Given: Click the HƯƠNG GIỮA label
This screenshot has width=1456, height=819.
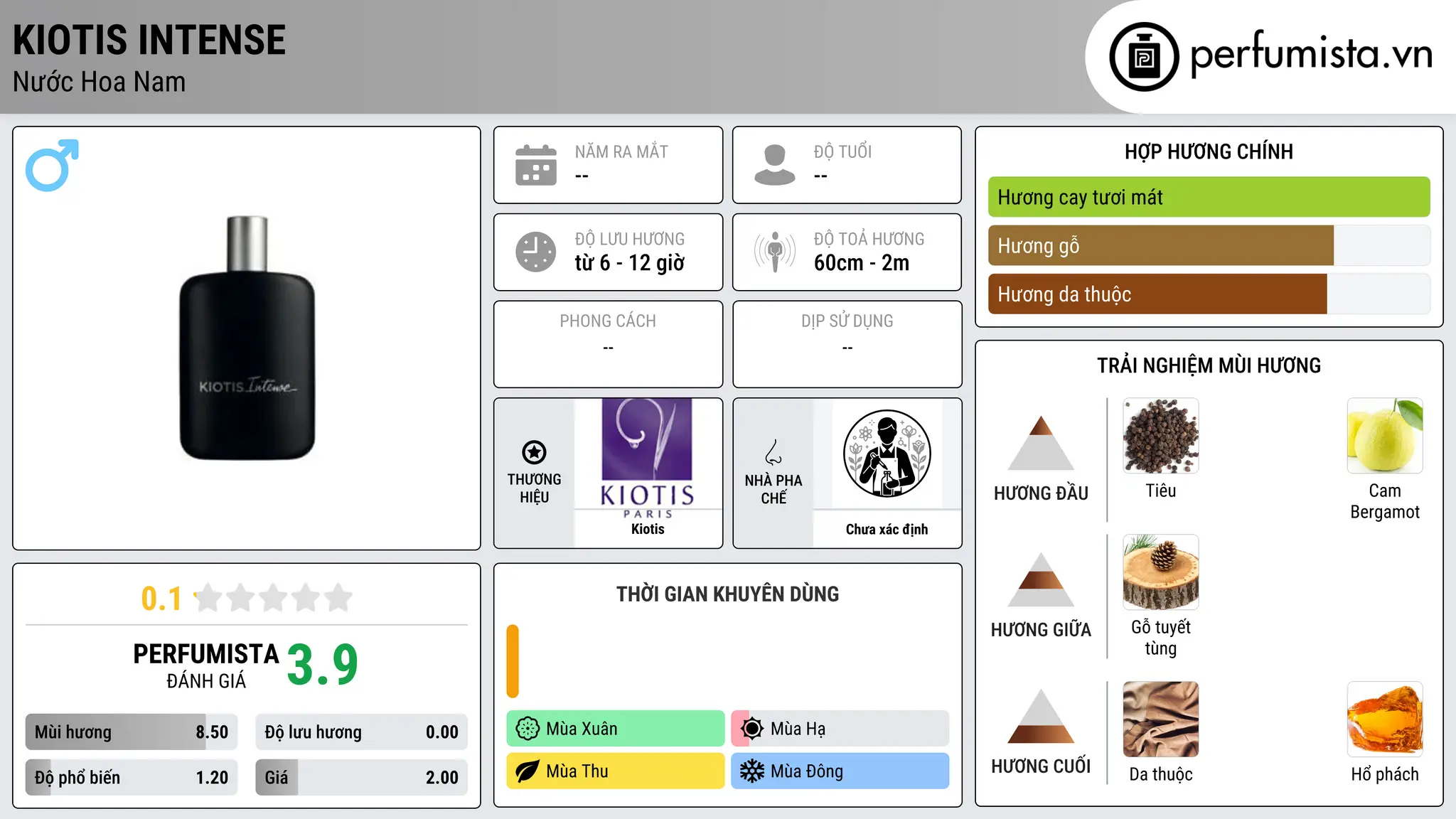Looking at the screenshot, I should coord(1041,630).
